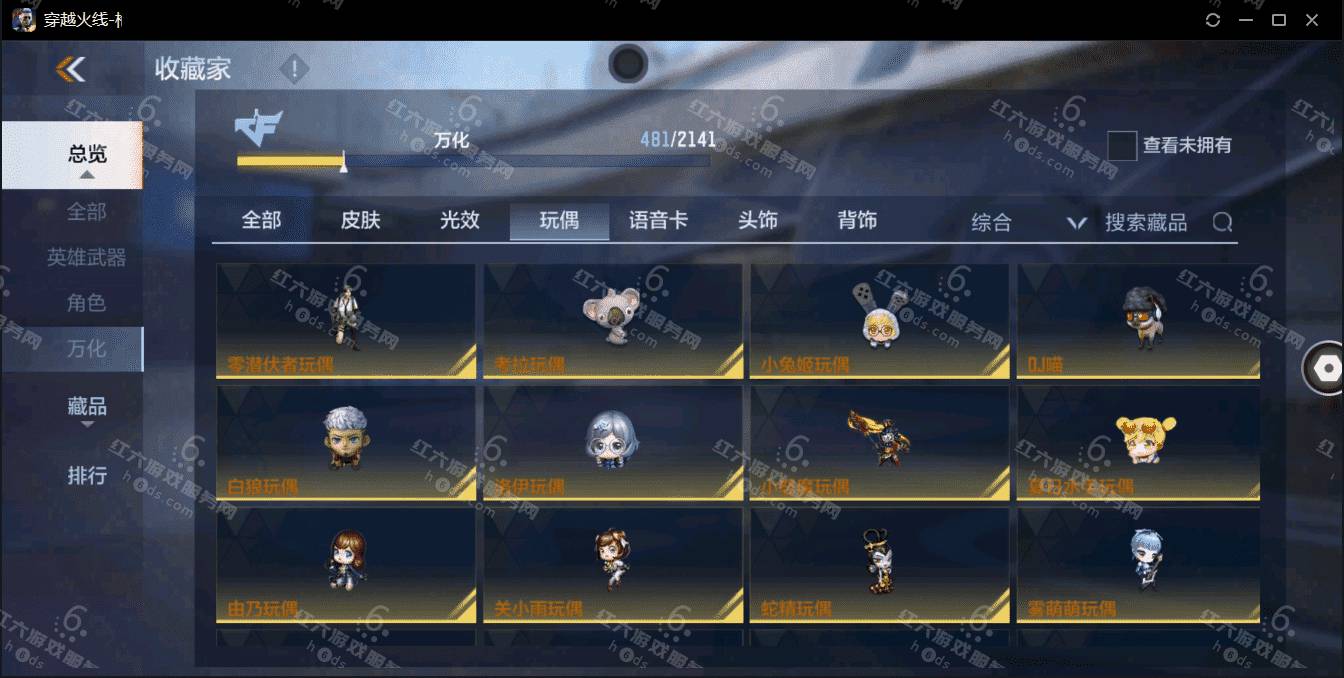The image size is (1344, 678).
Task: Open the DJ喵 doll card
Action: click(x=1138, y=321)
